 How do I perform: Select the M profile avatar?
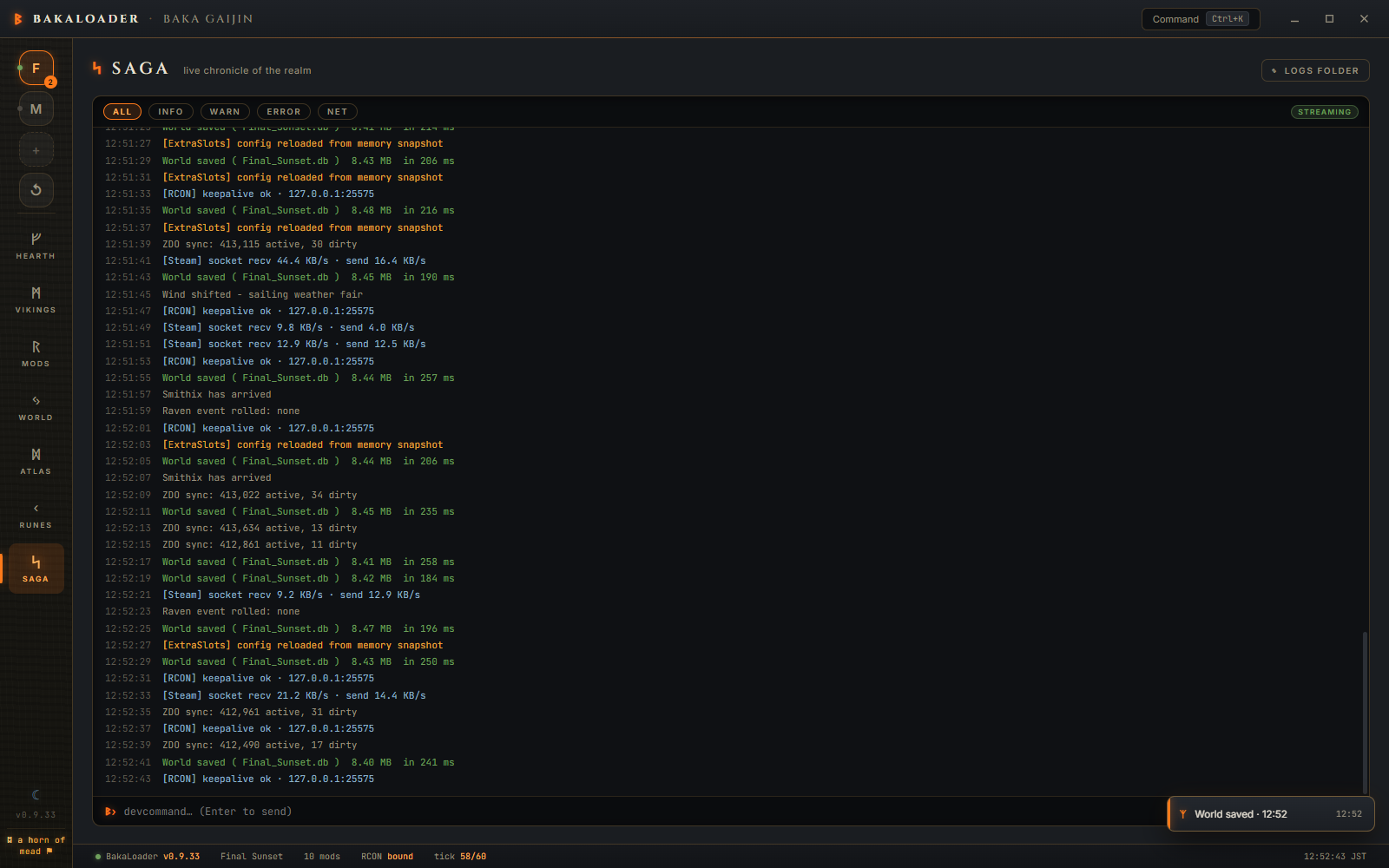[36, 108]
